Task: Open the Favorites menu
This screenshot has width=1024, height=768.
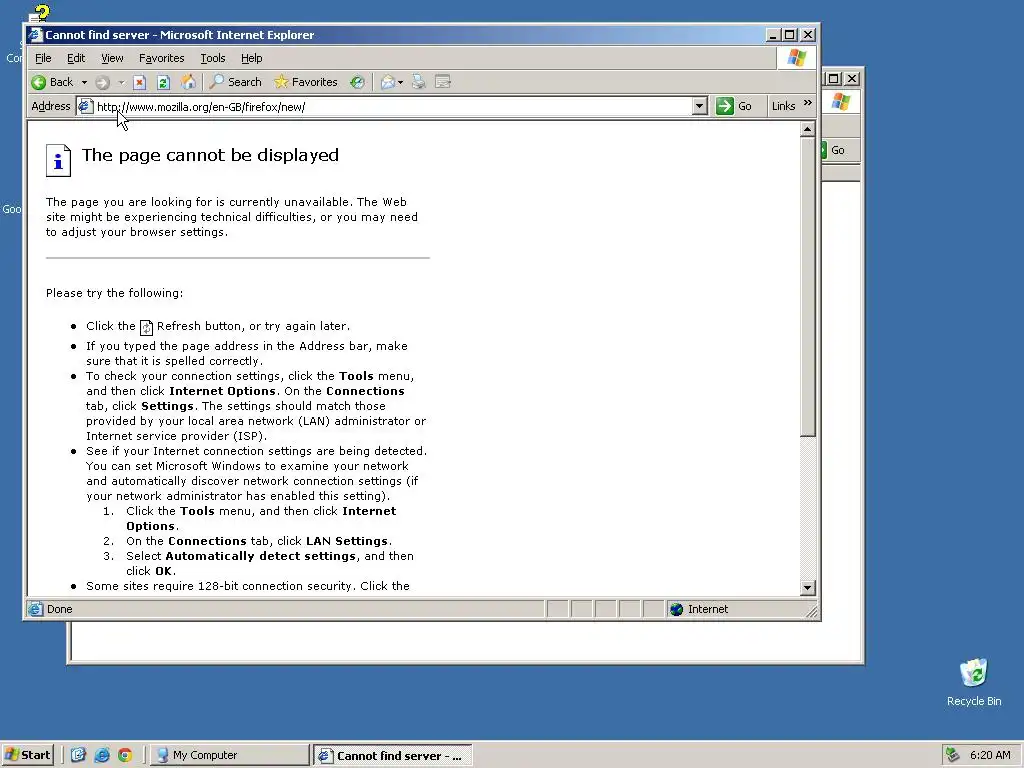Action: pyautogui.click(x=161, y=58)
